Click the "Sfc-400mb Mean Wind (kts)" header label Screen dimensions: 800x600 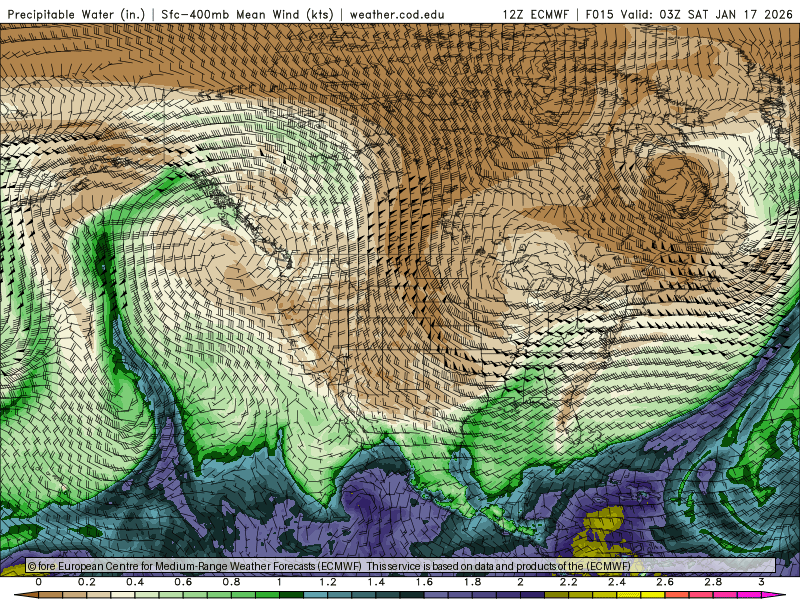pos(247,14)
